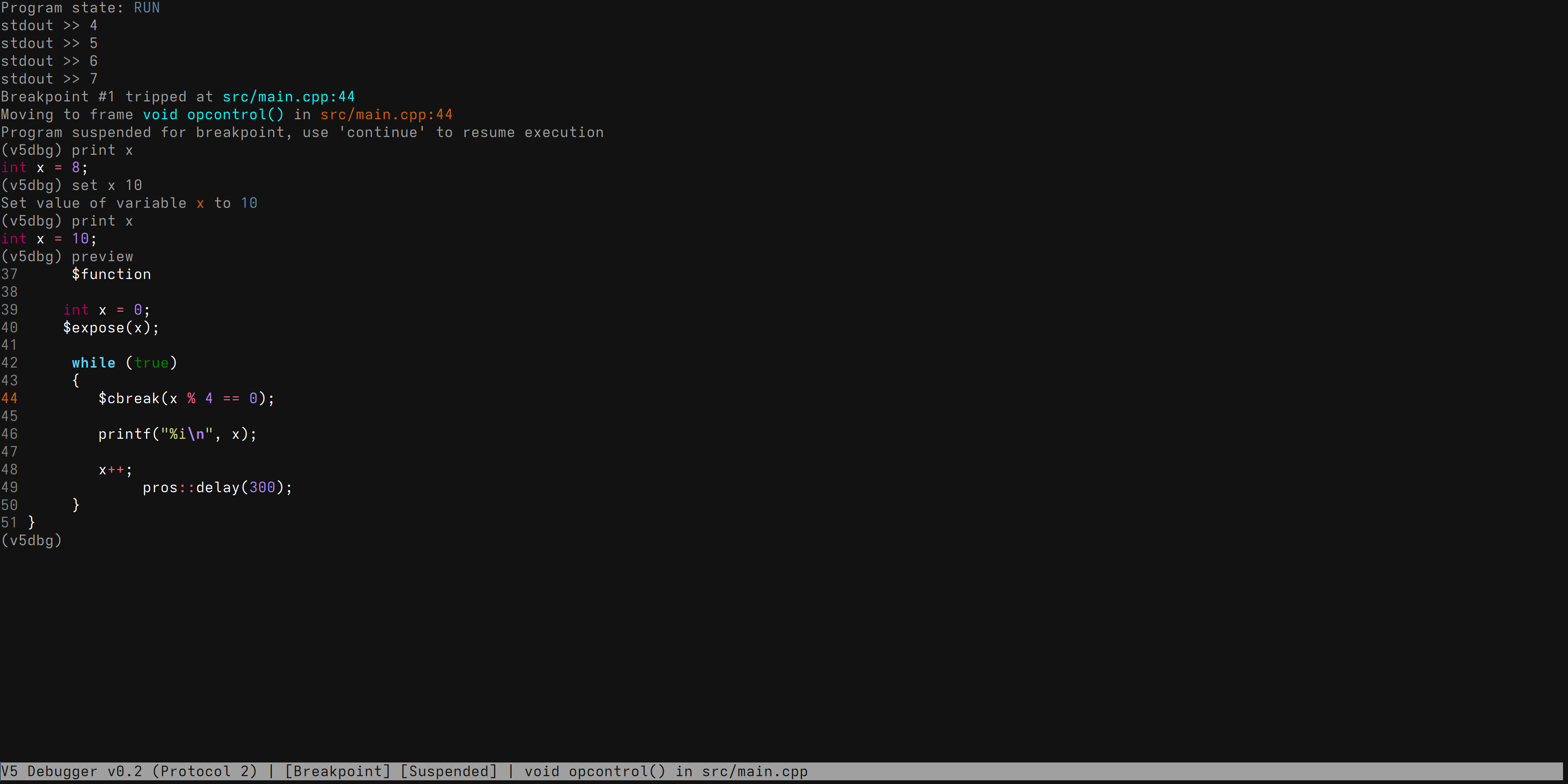1568x784 pixels.
Task: Click the $expose(x) call on line 40
Action: pyautogui.click(x=111, y=327)
